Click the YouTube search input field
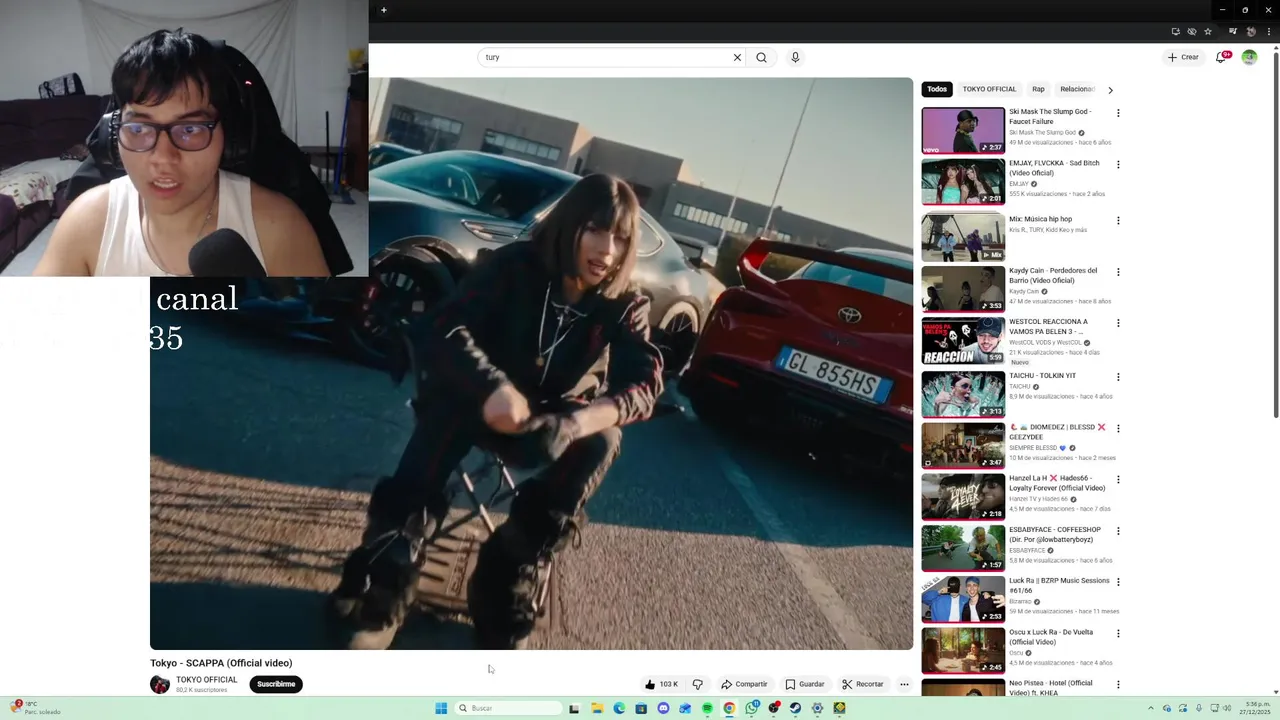1280x720 pixels. [605, 57]
